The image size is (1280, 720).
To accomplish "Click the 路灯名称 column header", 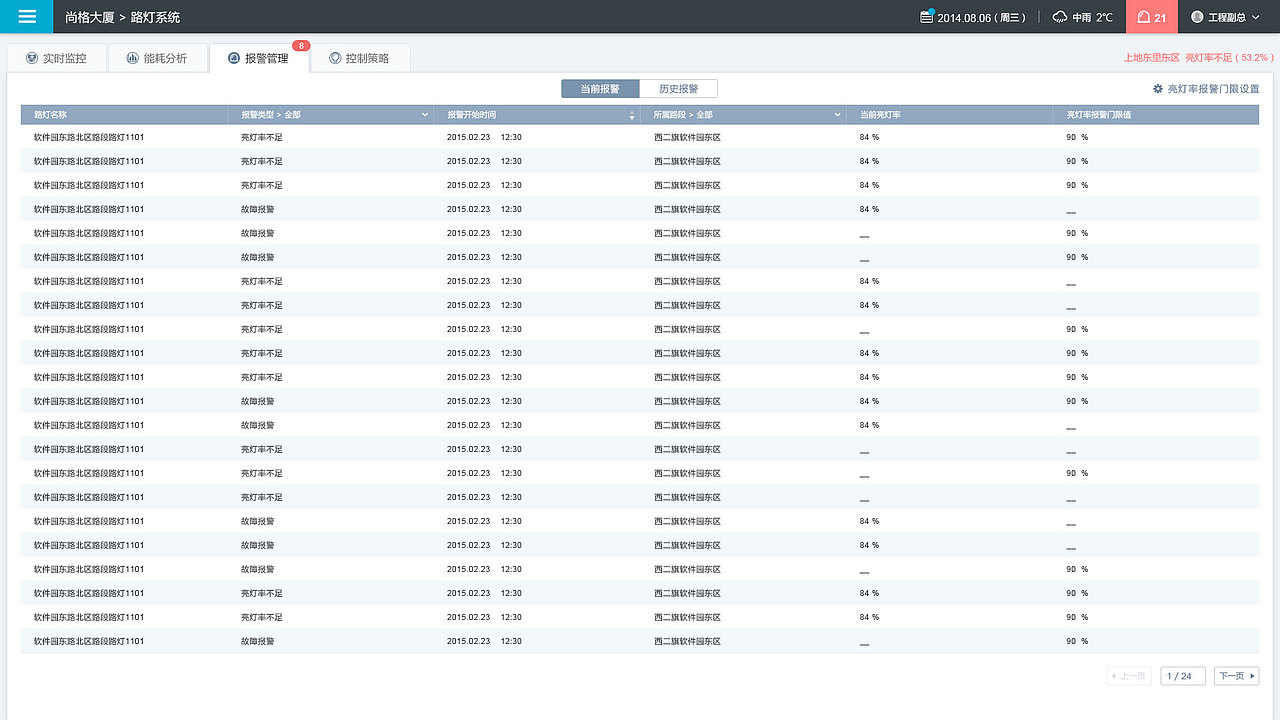I will pos(124,115).
